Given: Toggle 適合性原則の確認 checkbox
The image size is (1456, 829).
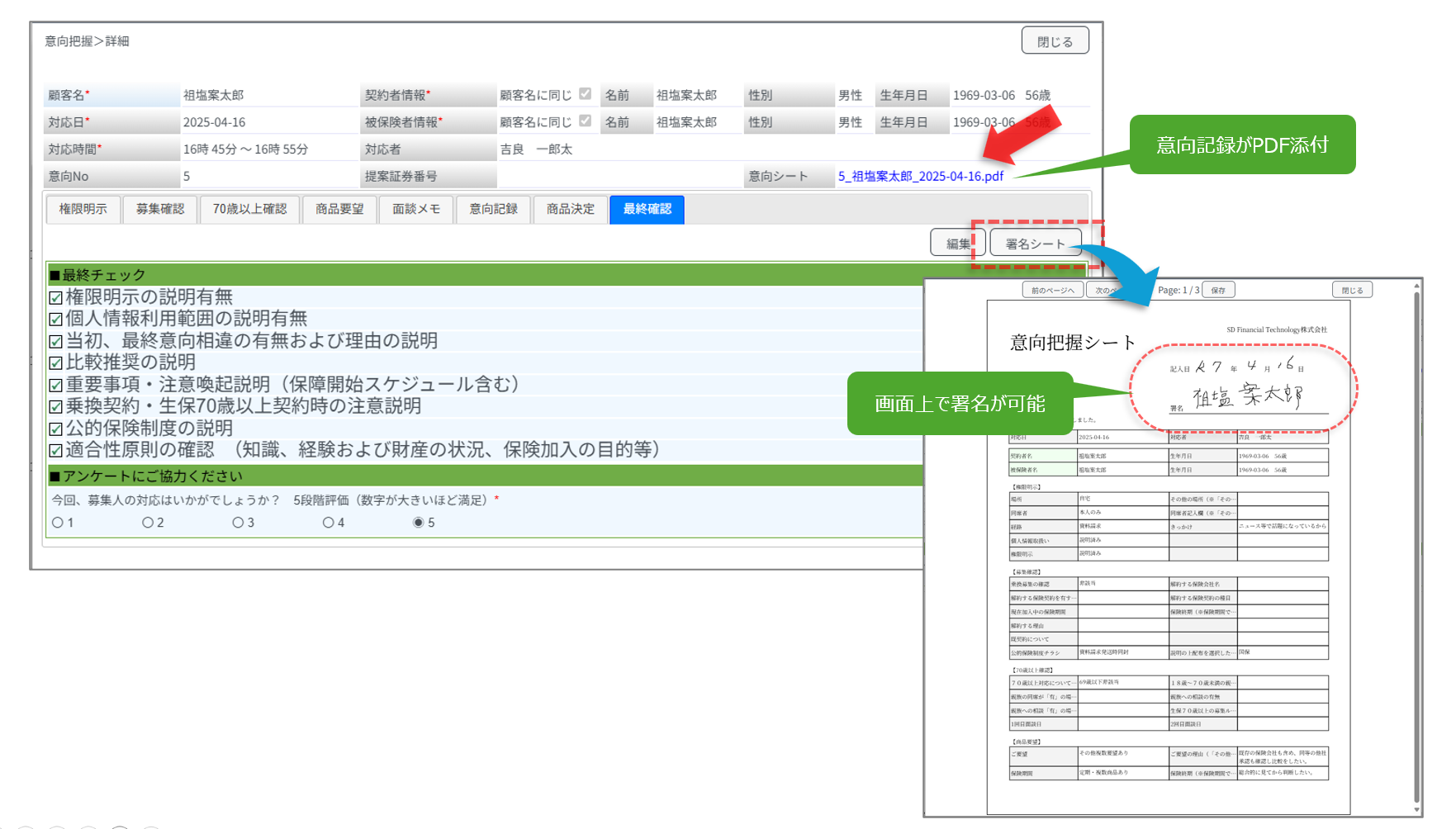Looking at the screenshot, I should click(56, 451).
